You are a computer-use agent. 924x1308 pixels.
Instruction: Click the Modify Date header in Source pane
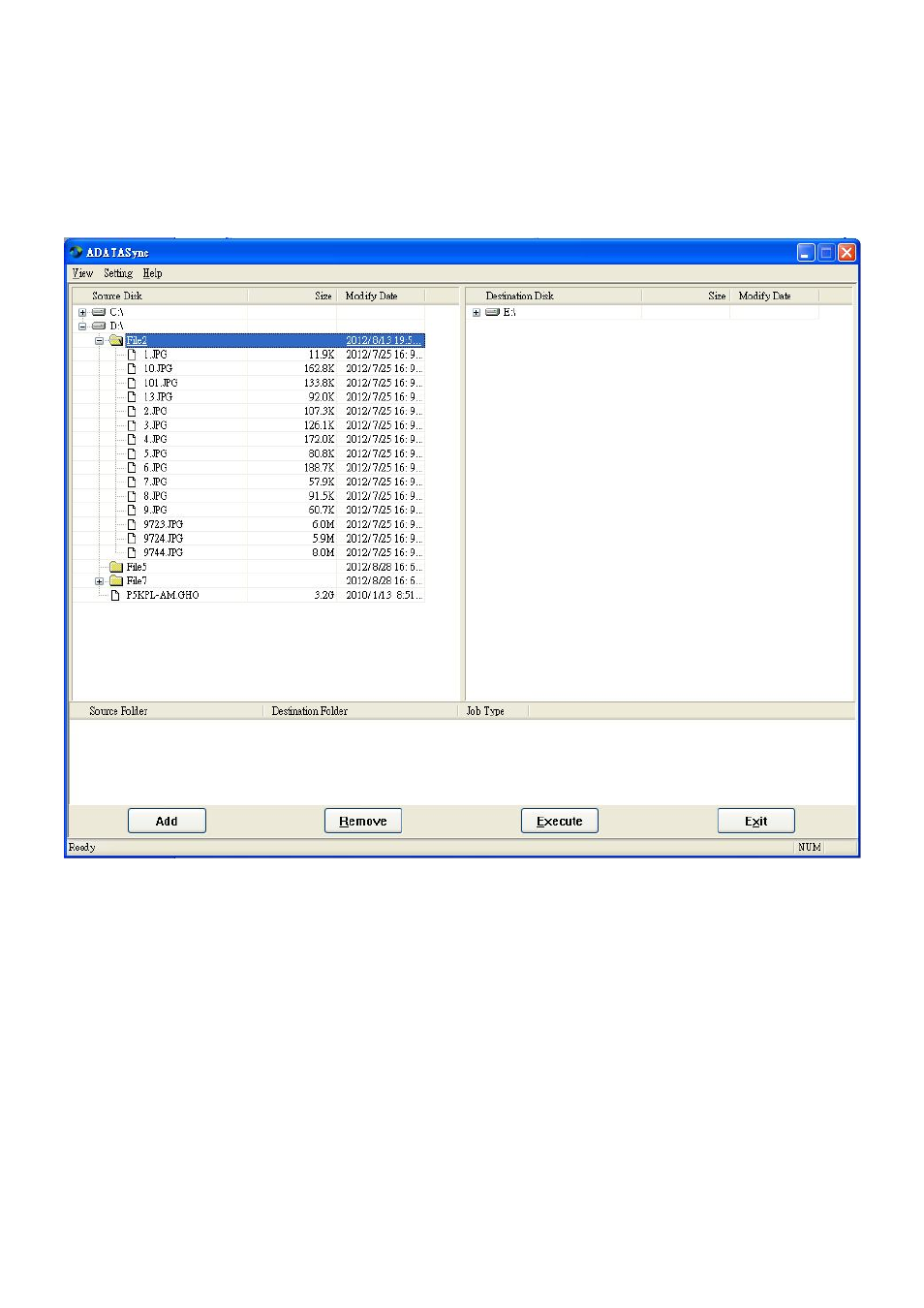pyautogui.click(x=381, y=296)
